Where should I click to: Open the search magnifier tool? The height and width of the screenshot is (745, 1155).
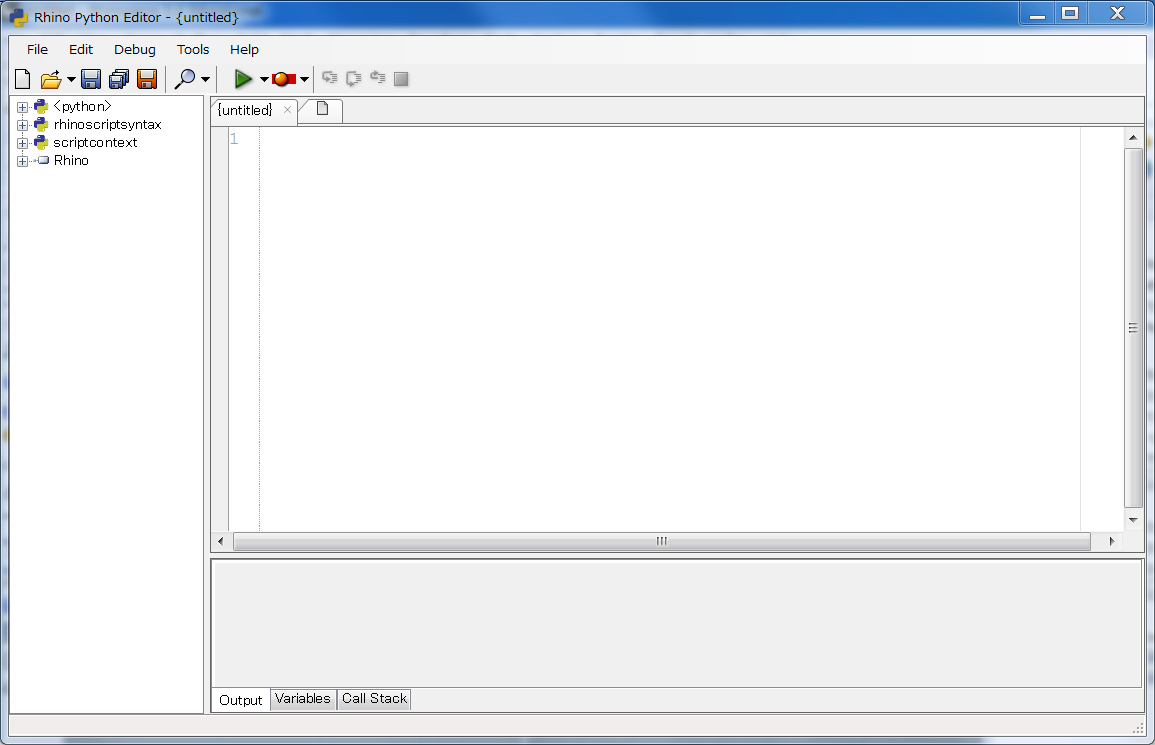click(186, 78)
